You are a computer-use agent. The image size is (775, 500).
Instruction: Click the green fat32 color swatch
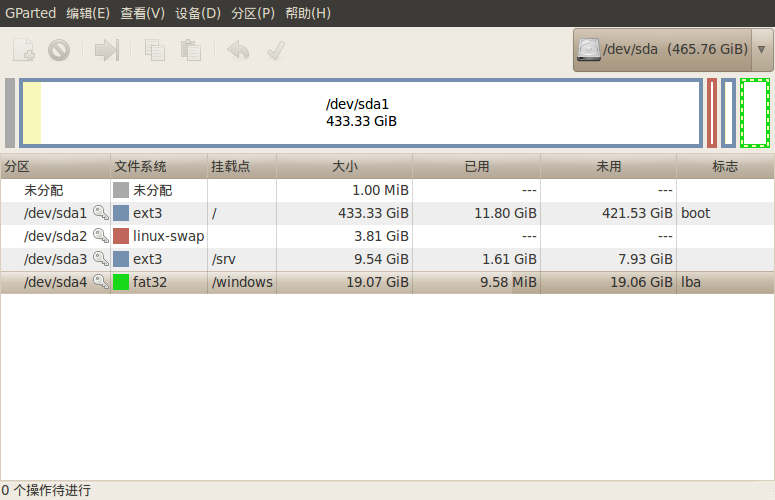pyautogui.click(x=121, y=282)
